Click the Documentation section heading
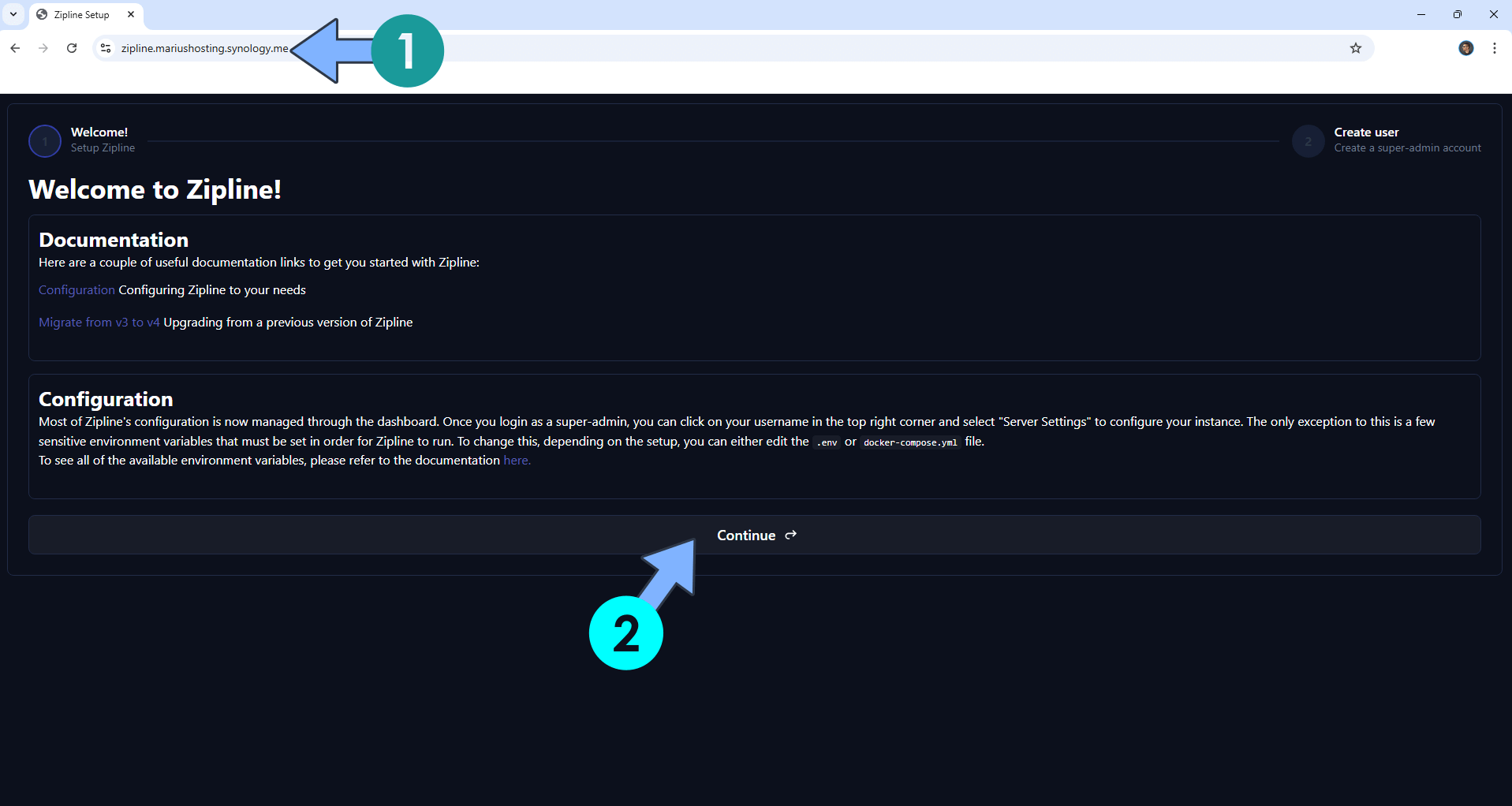The width and height of the screenshot is (1512, 806). (114, 240)
